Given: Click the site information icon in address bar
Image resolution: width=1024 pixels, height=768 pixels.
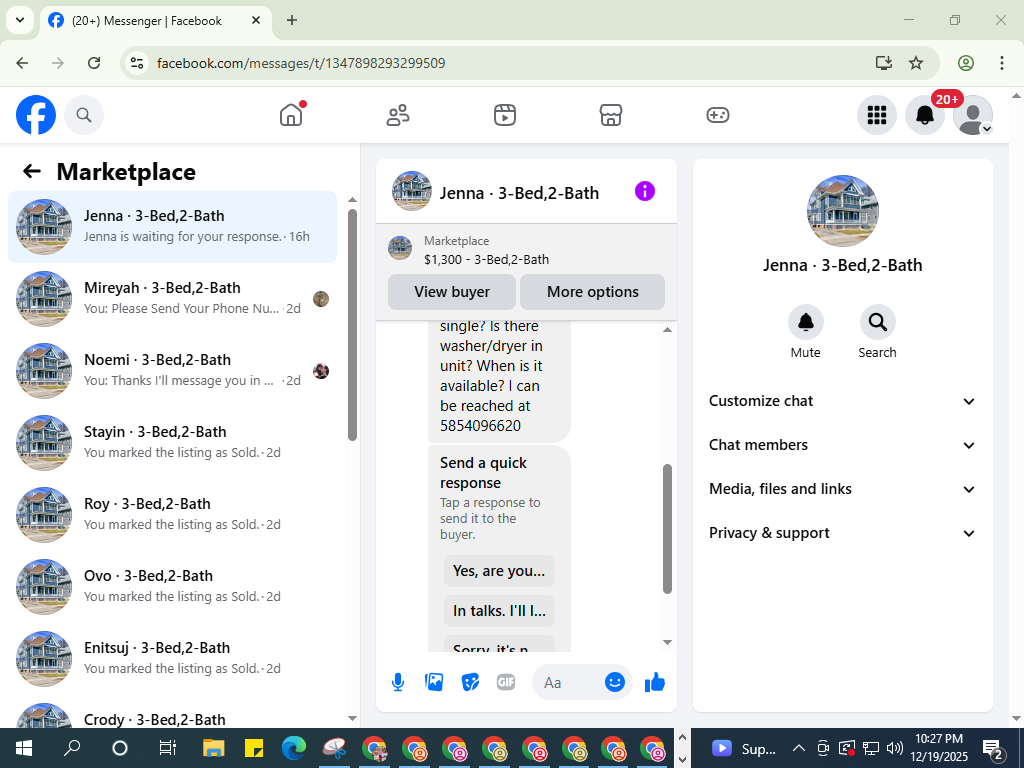Looking at the screenshot, I should point(136,63).
